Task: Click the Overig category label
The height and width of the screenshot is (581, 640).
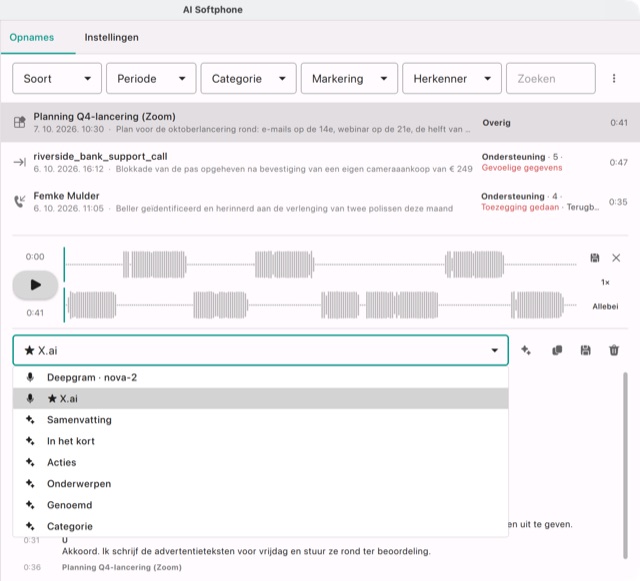Action: 496,122
